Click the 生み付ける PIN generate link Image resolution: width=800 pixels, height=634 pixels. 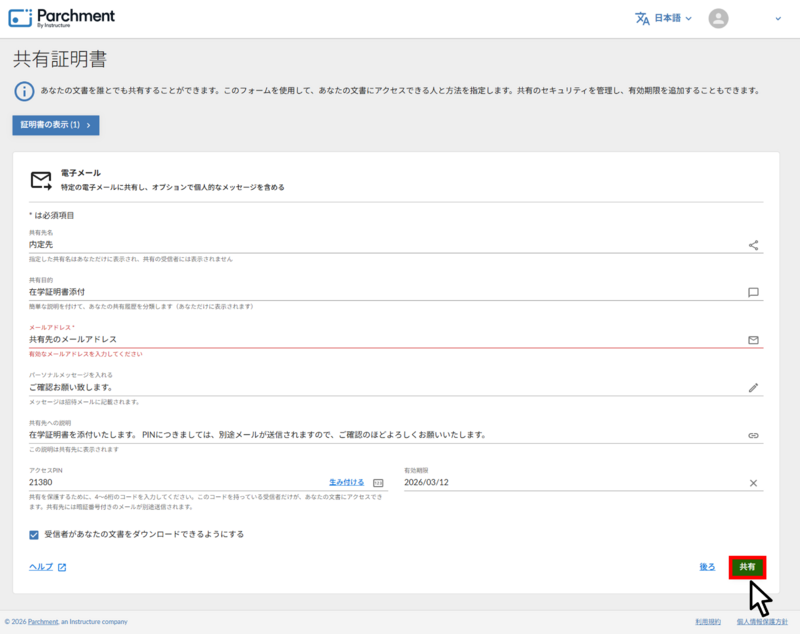click(346, 482)
